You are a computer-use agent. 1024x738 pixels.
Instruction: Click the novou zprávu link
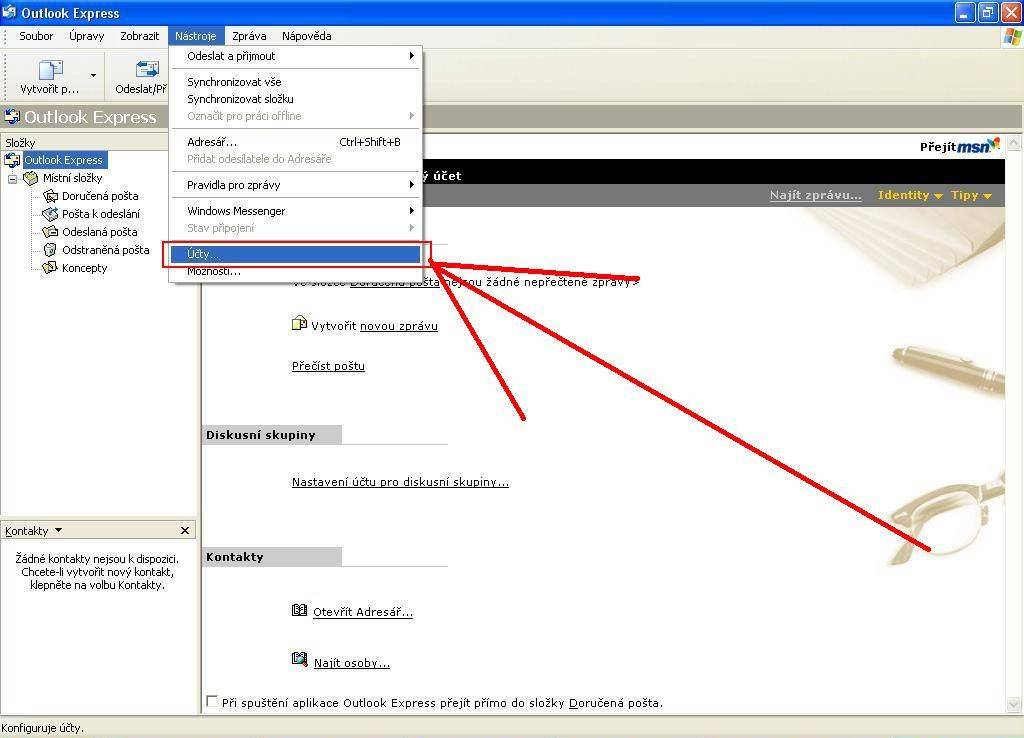398,326
